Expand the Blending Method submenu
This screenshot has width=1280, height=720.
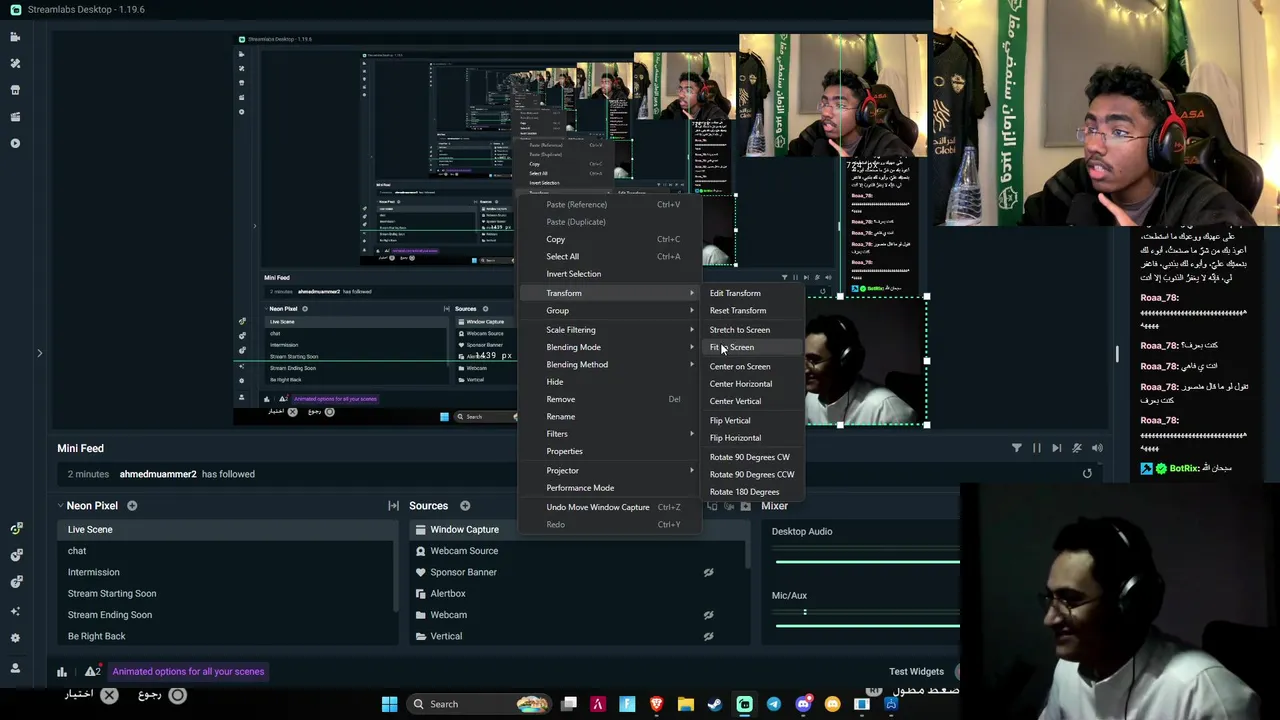click(x=610, y=365)
